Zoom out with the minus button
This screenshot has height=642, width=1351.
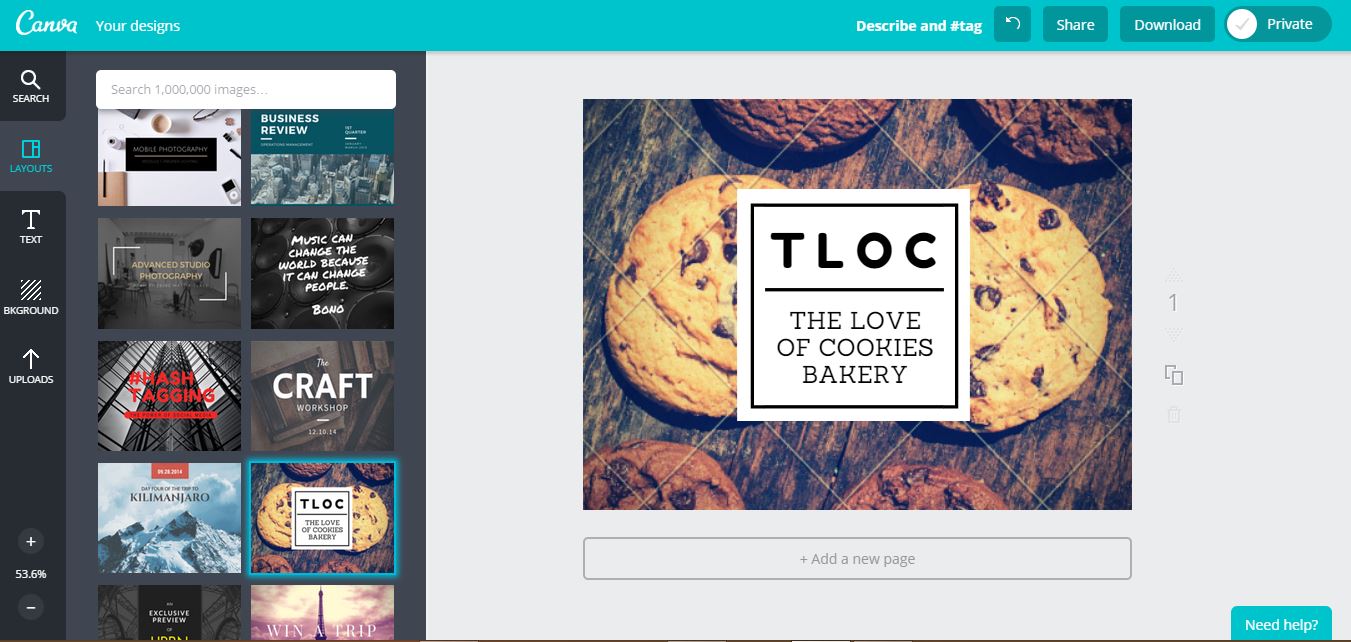(x=31, y=606)
